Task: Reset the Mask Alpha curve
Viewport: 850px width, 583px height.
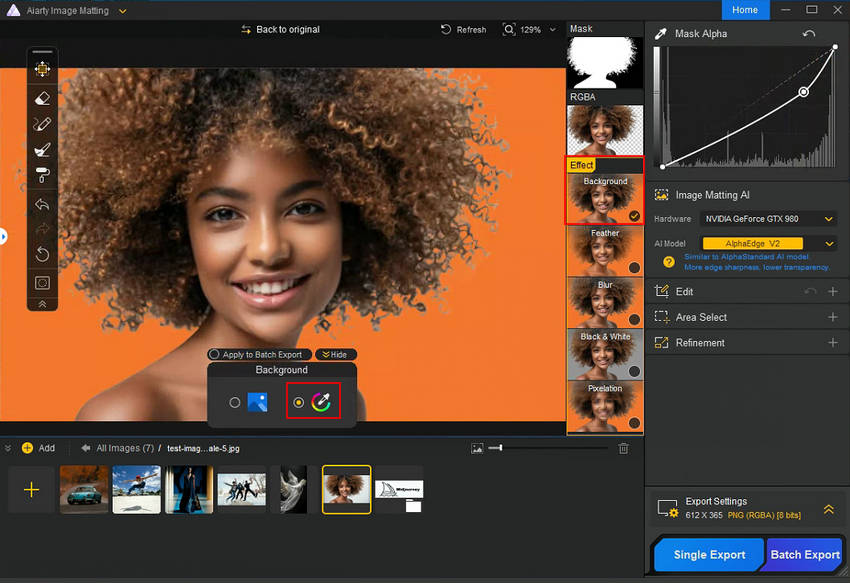Action: coord(809,34)
